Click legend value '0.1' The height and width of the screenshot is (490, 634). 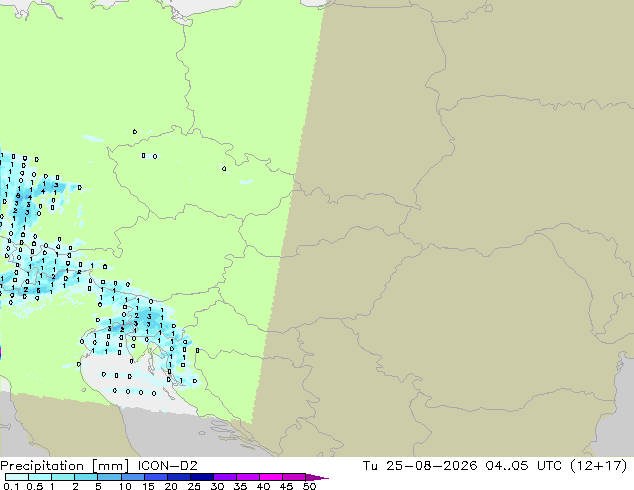(x=11, y=486)
